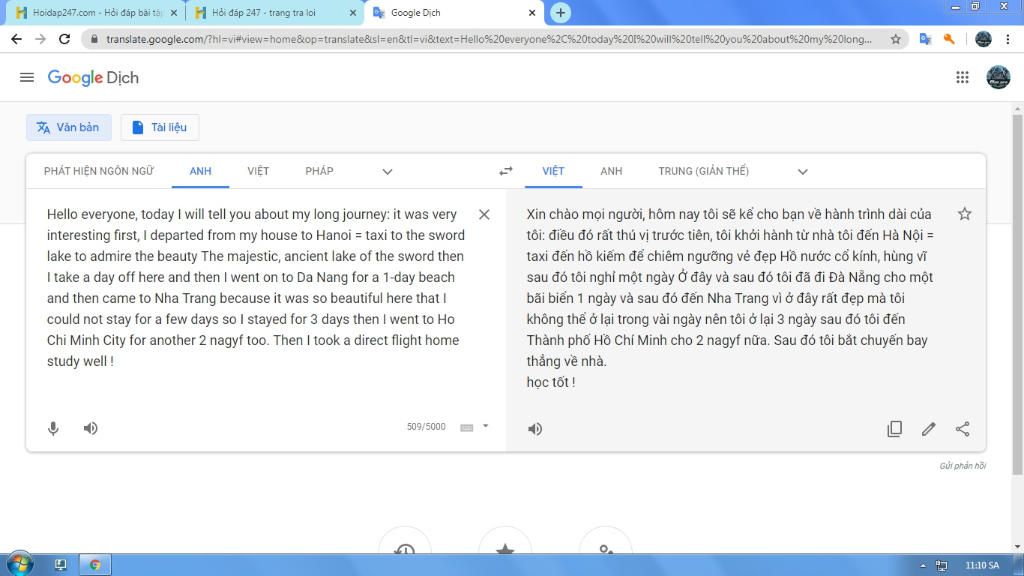1024x576 pixels.
Task: Bookmark this page with the address bar star
Action: point(895,39)
